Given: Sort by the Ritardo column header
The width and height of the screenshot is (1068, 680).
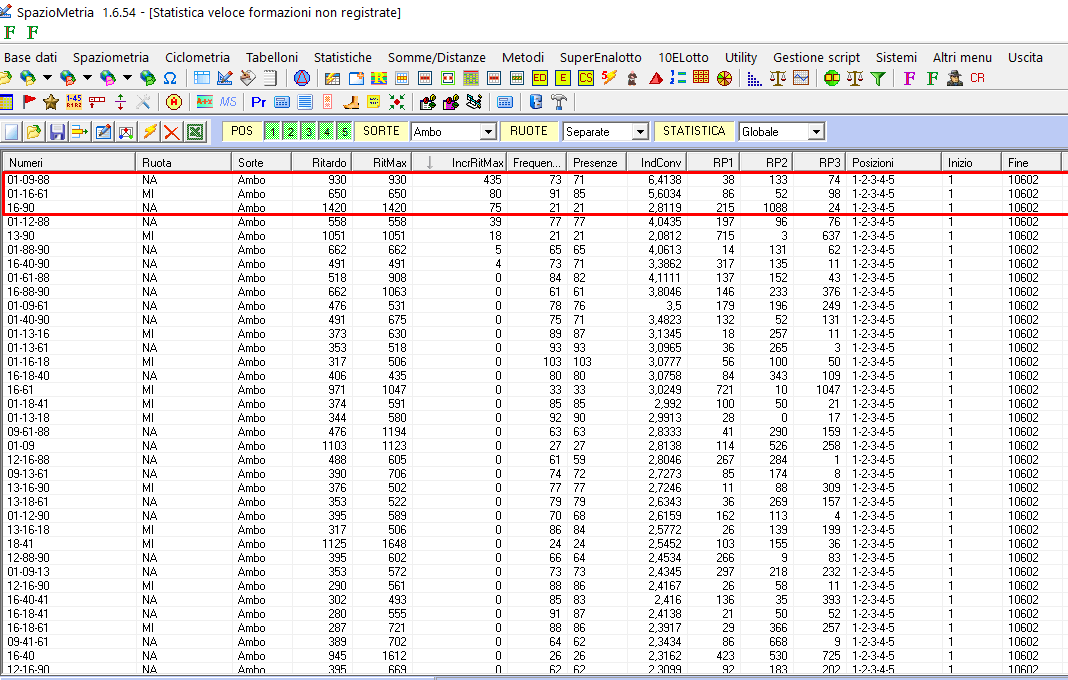Looking at the screenshot, I should click(321, 163).
